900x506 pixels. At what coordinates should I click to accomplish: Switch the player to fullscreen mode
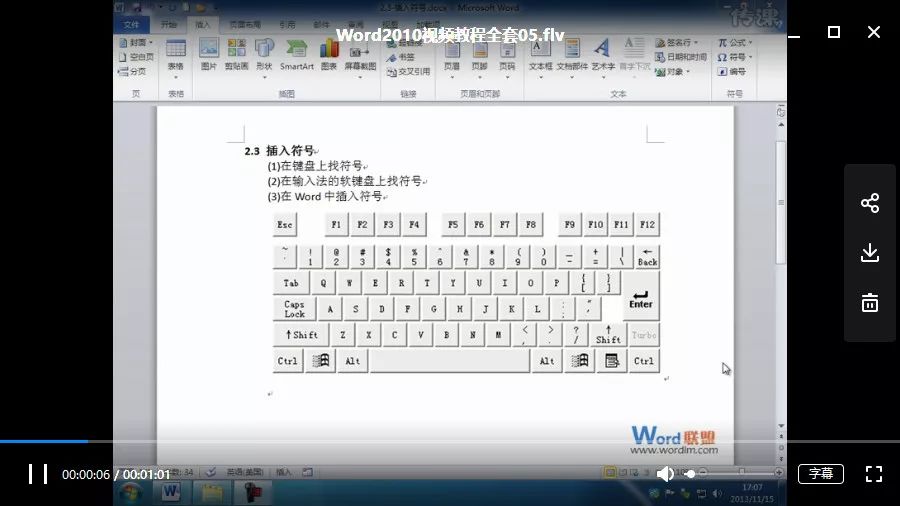click(x=874, y=474)
